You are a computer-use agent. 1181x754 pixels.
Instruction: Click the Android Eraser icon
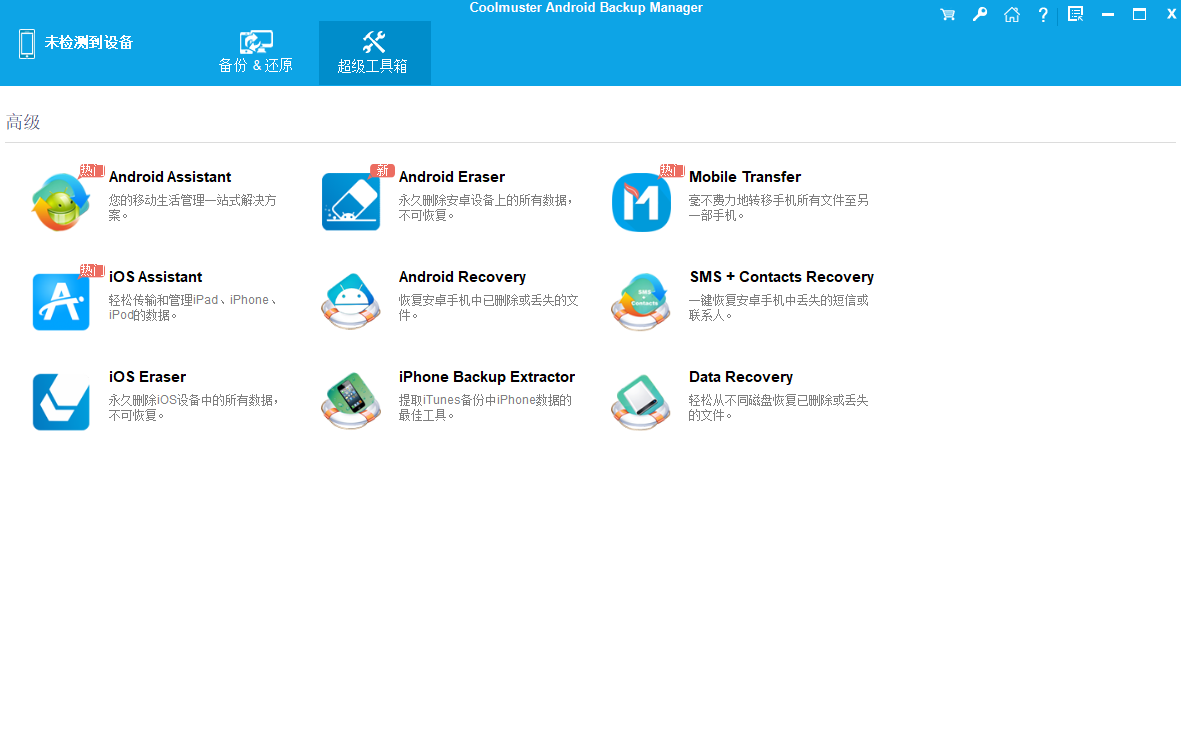[x=351, y=202]
